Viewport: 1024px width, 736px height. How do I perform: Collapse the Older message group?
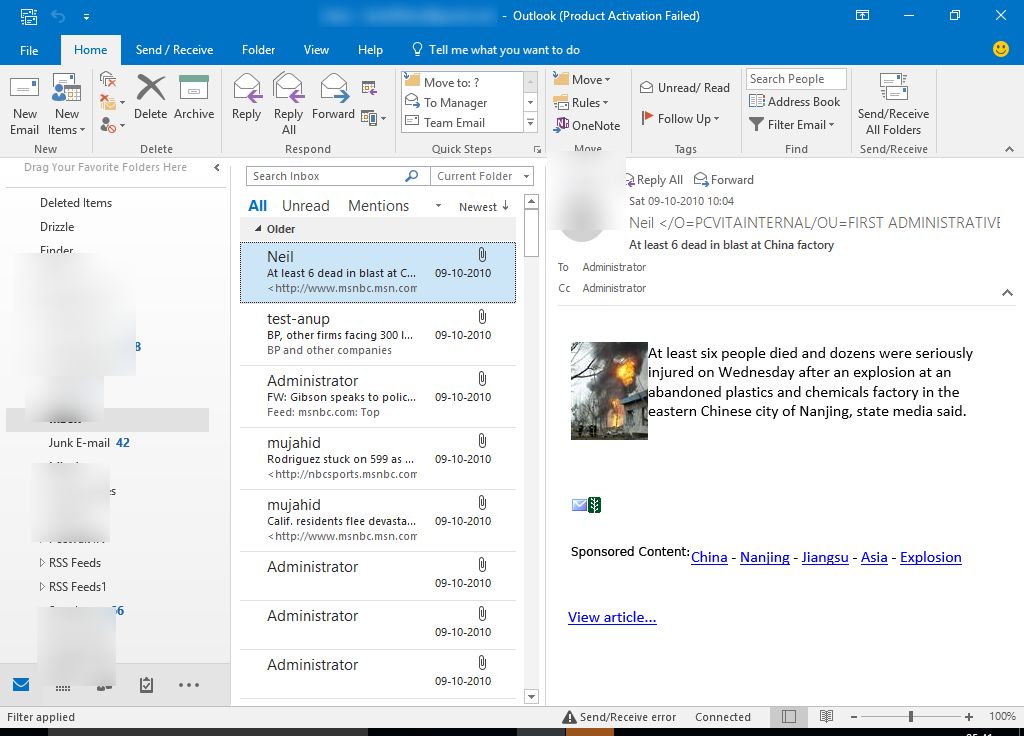point(258,229)
